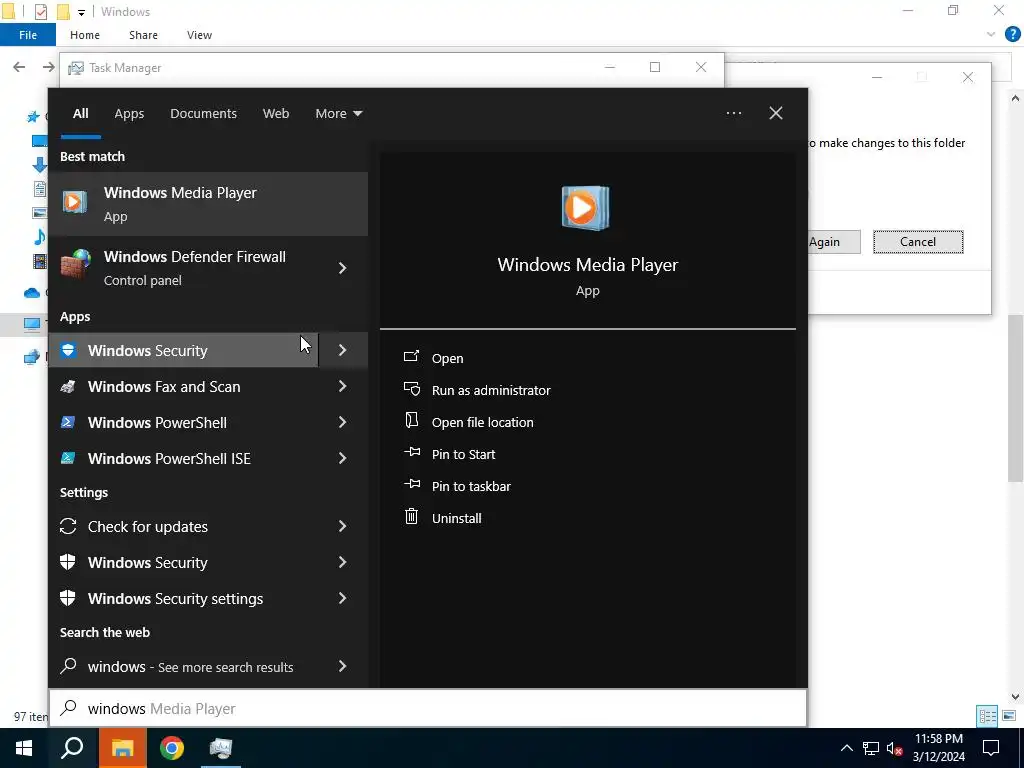Click the muted volume tray icon

click(895, 748)
